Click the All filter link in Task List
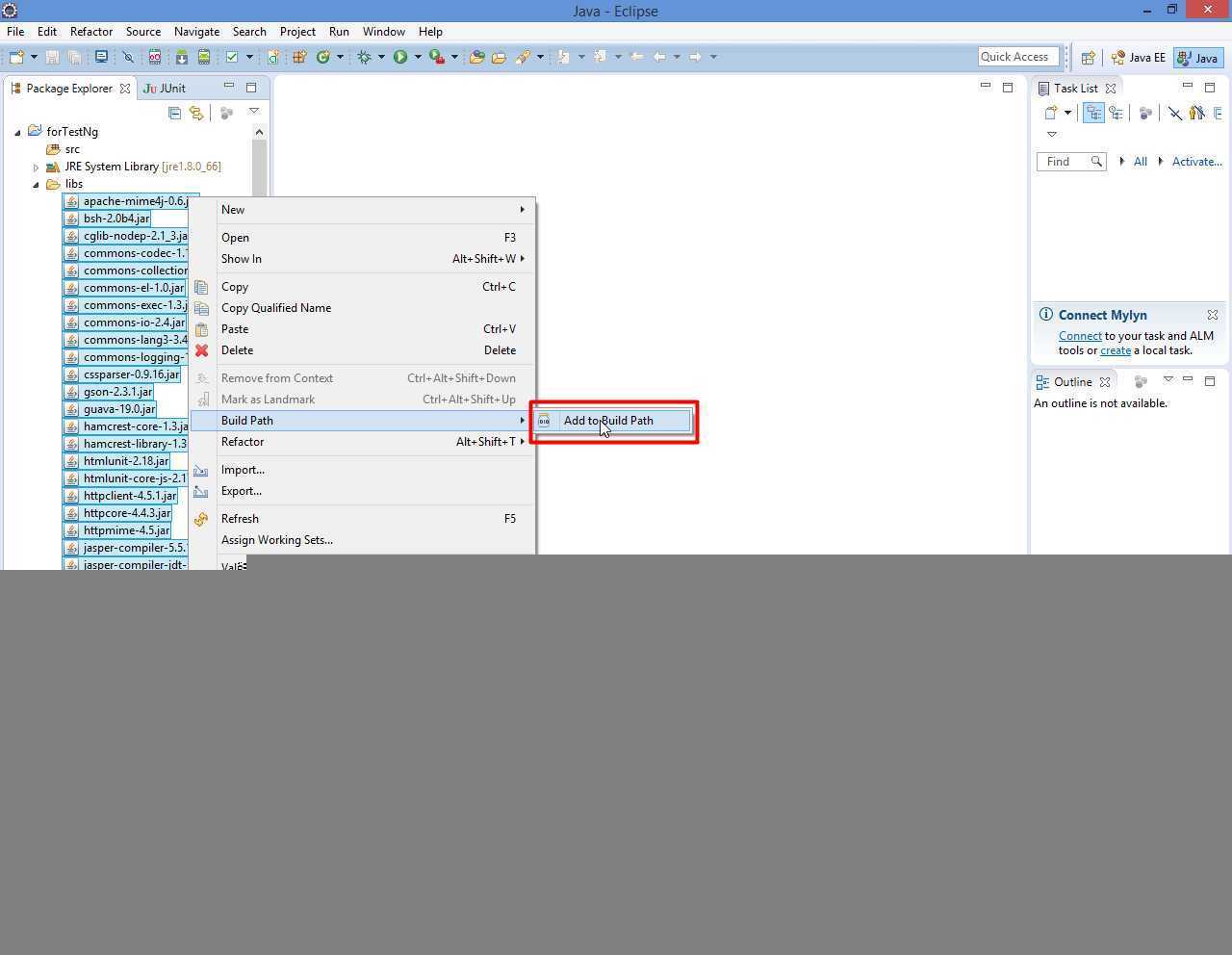 click(1140, 162)
